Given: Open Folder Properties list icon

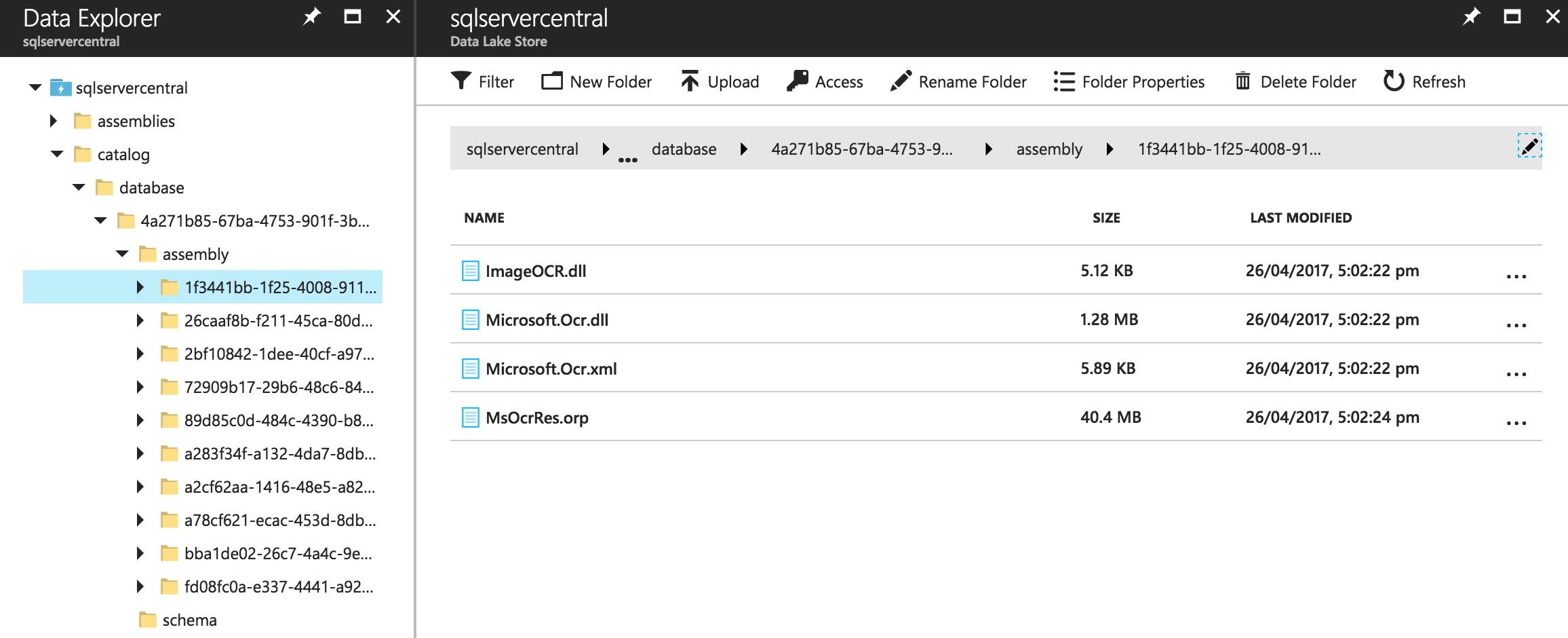Looking at the screenshot, I should pos(1064,81).
